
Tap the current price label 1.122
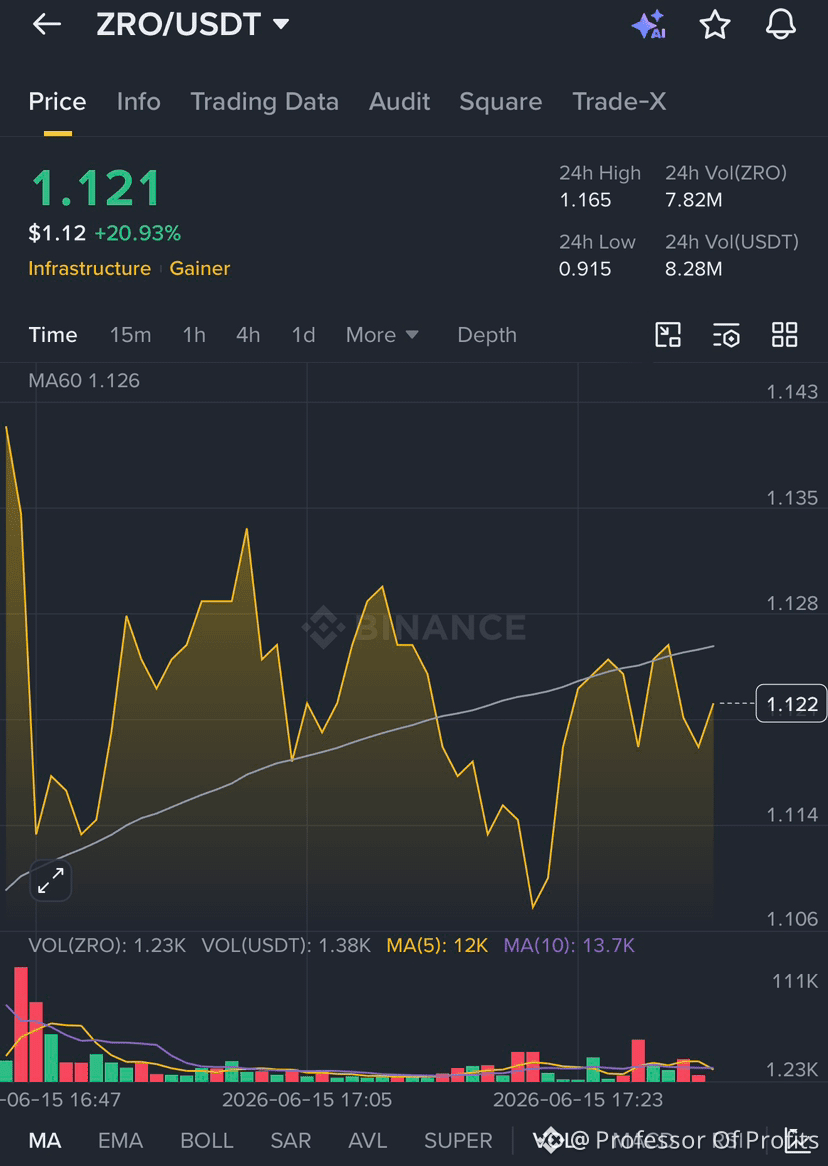[792, 703]
